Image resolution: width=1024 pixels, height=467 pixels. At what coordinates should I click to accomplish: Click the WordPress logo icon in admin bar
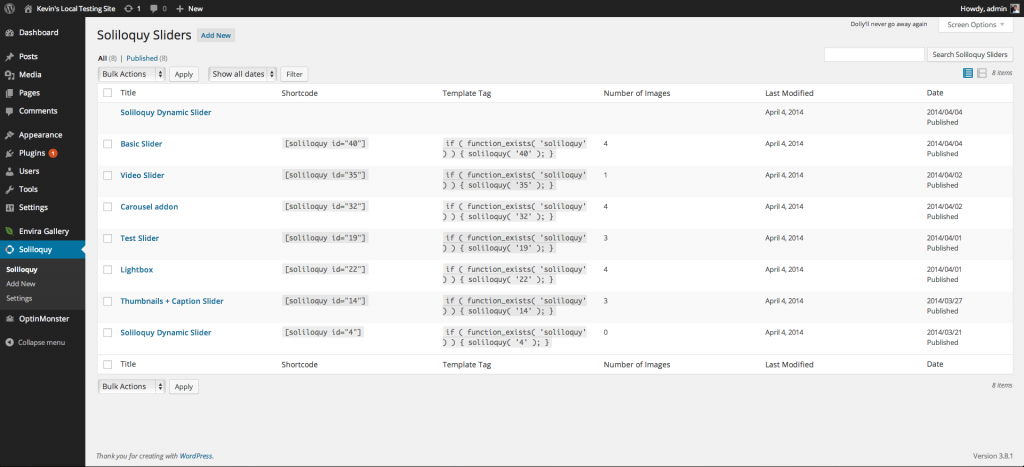(9, 8)
